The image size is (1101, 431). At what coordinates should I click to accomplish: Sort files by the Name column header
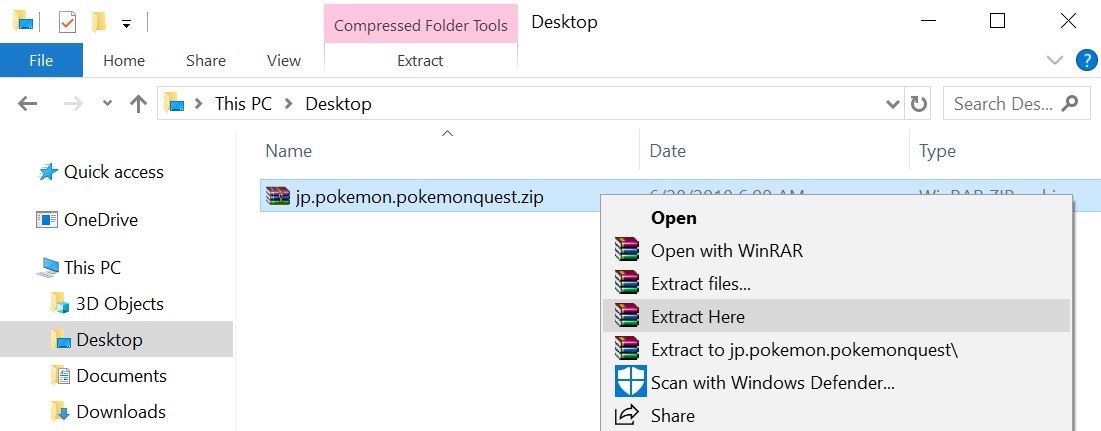pyautogui.click(x=289, y=151)
